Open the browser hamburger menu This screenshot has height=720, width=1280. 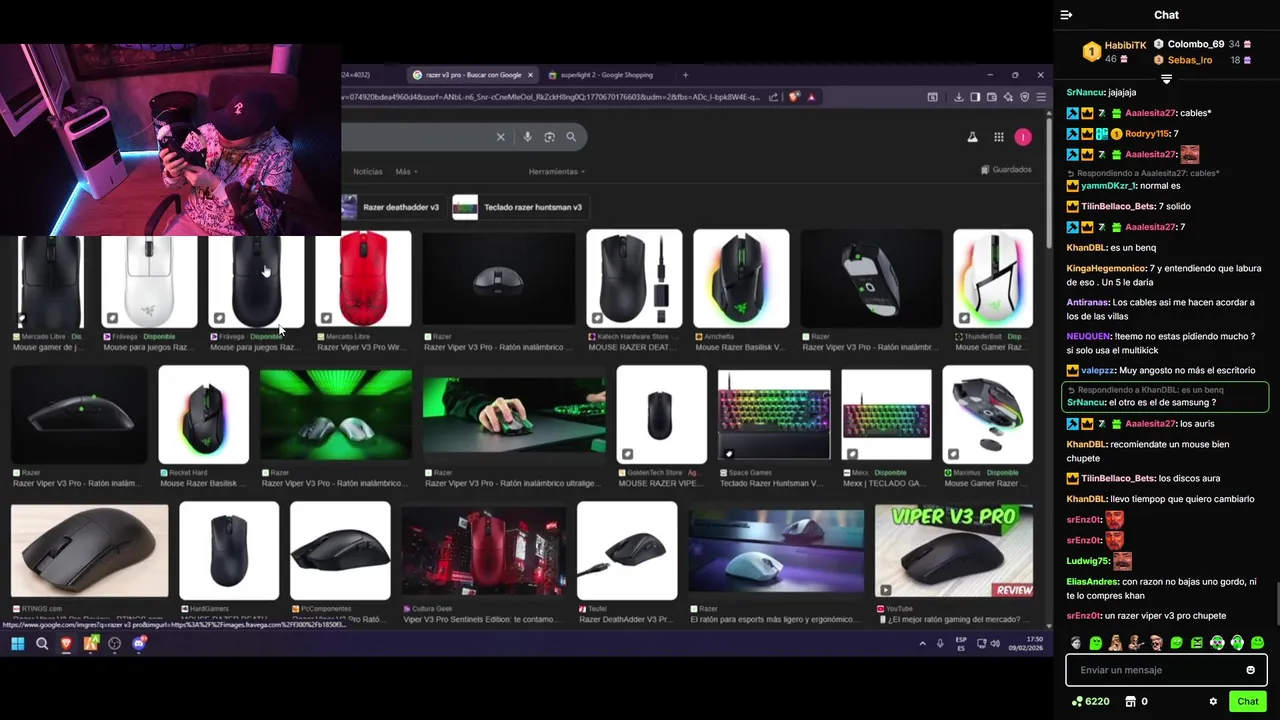1041,97
